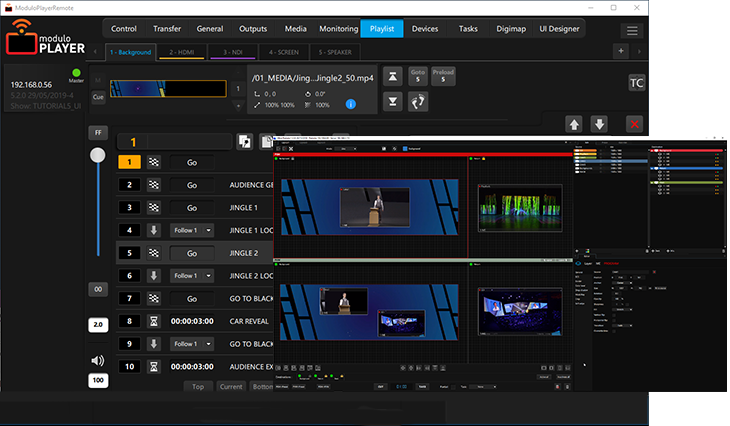
Task: Open the Transfer tab
Action: click(167, 29)
